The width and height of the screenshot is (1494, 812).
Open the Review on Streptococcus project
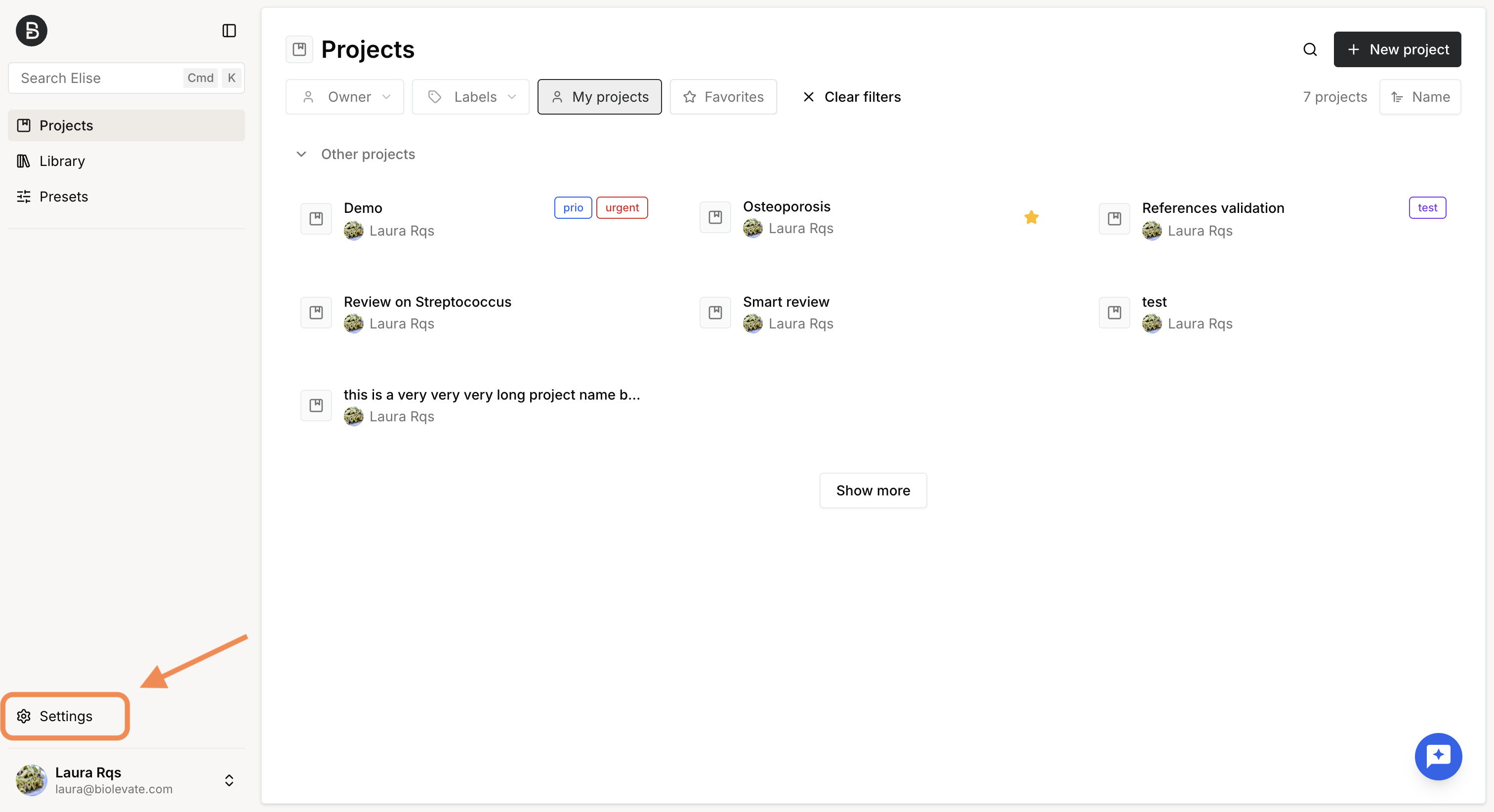(427, 302)
